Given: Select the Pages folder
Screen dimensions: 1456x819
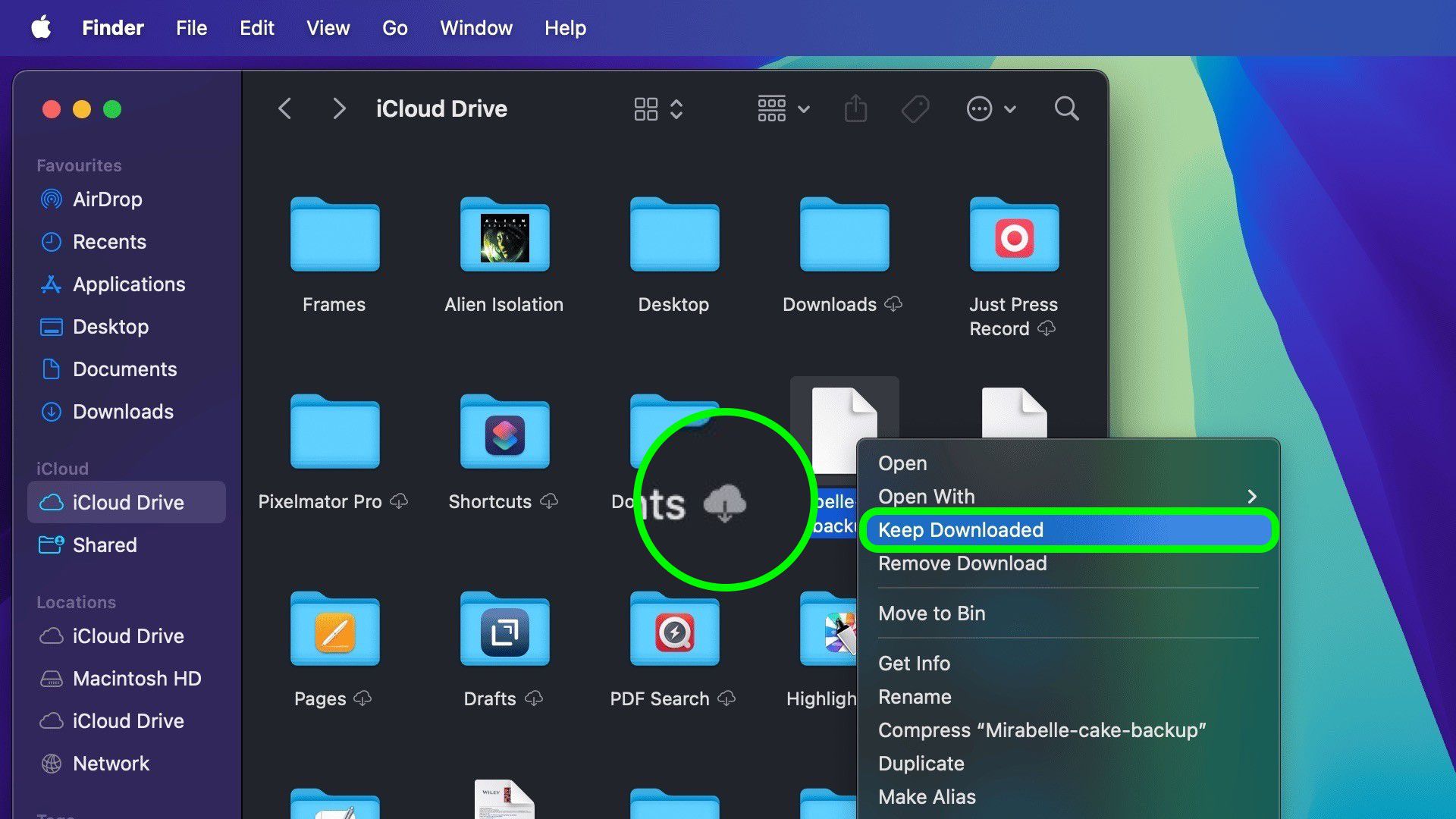Looking at the screenshot, I should [334, 629].
